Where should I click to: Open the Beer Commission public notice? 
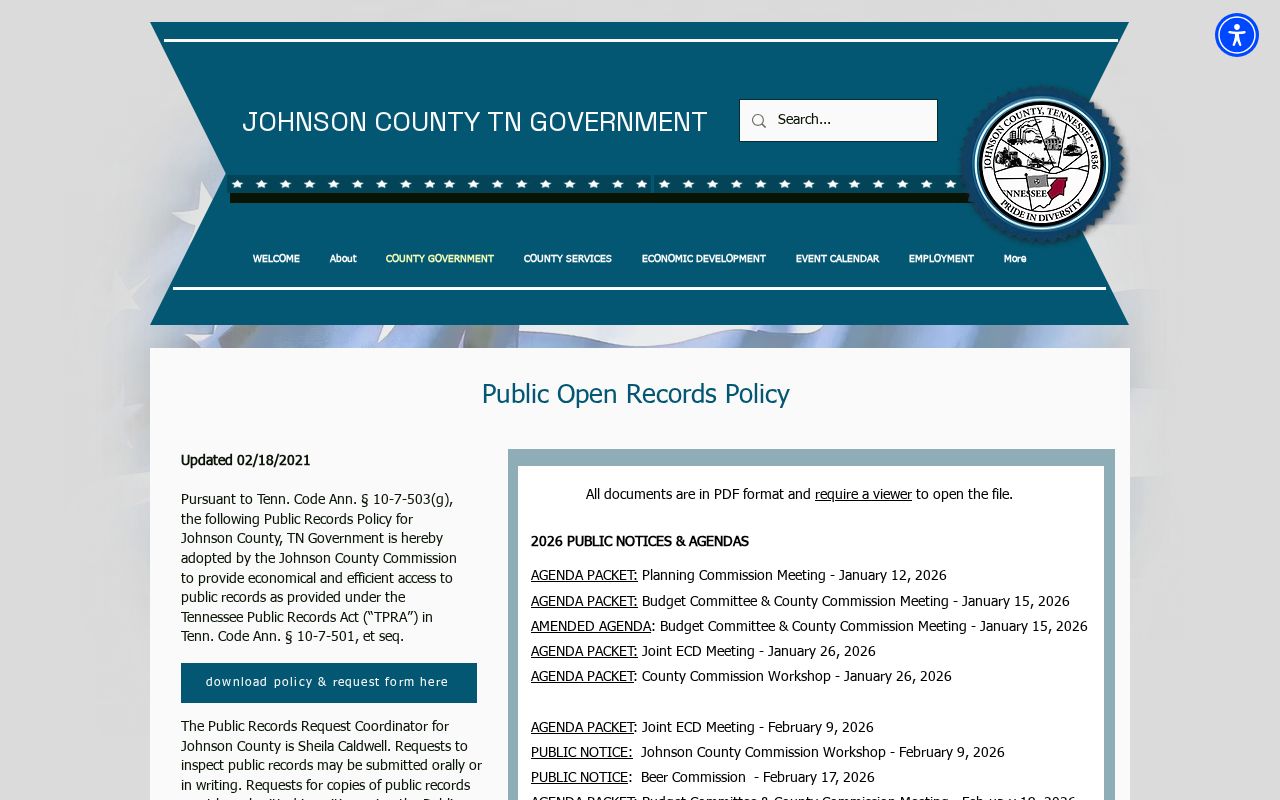pos(579,778)
